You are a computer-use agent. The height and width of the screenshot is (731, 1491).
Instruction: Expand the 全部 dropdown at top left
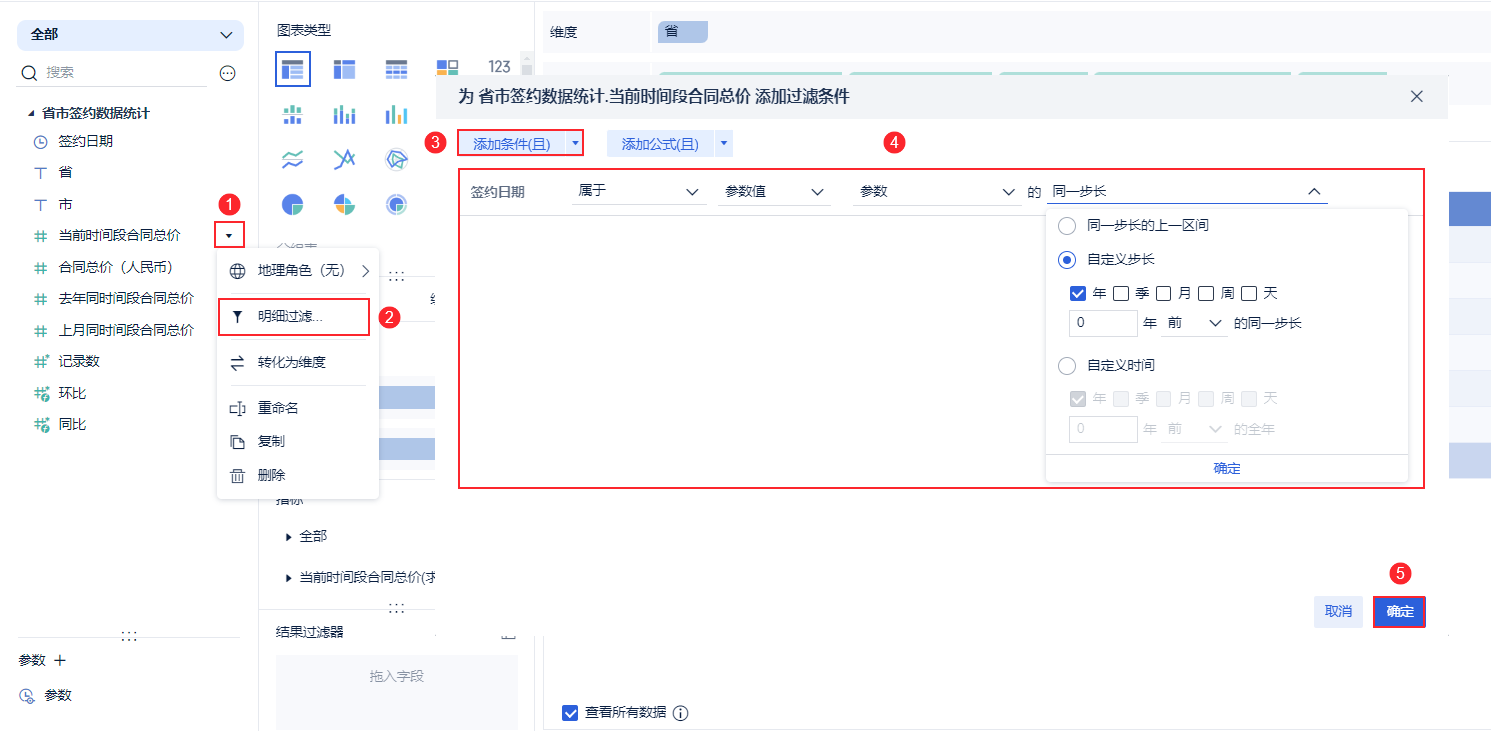[x=130, y=34]
